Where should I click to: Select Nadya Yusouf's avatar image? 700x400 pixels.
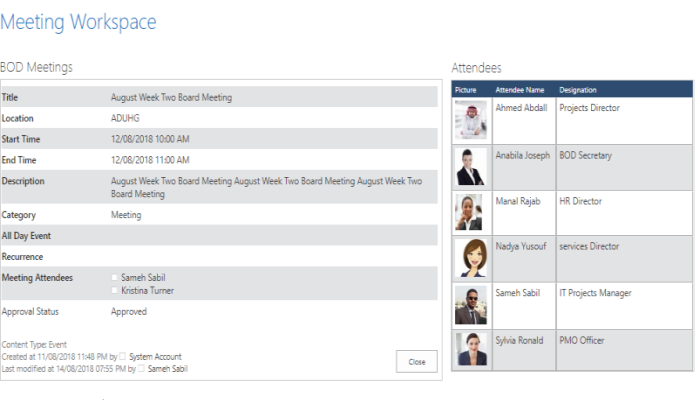point(470,258)
